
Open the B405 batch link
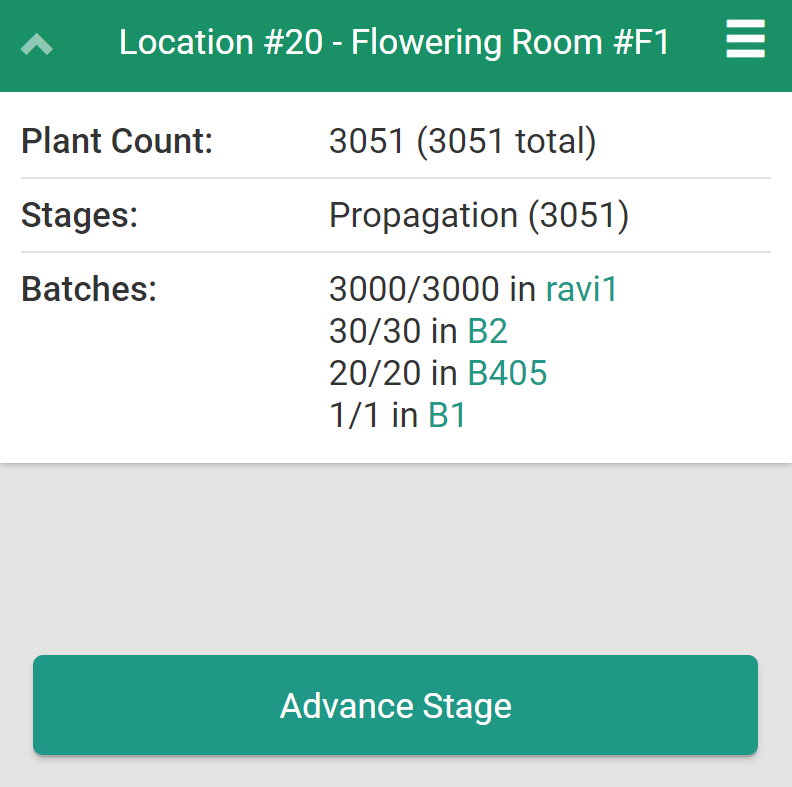(507, 373)
